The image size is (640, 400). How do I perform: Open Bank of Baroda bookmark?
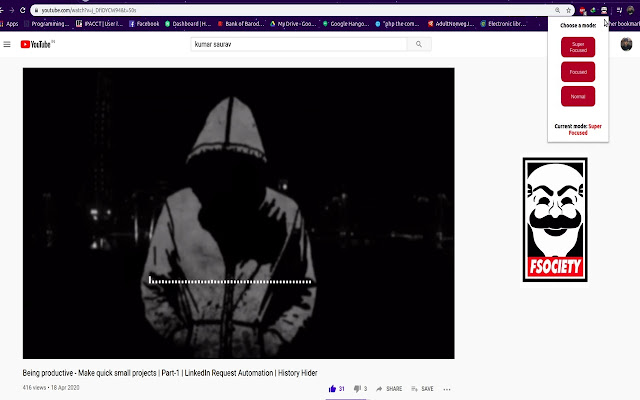(x=241, y=24)
